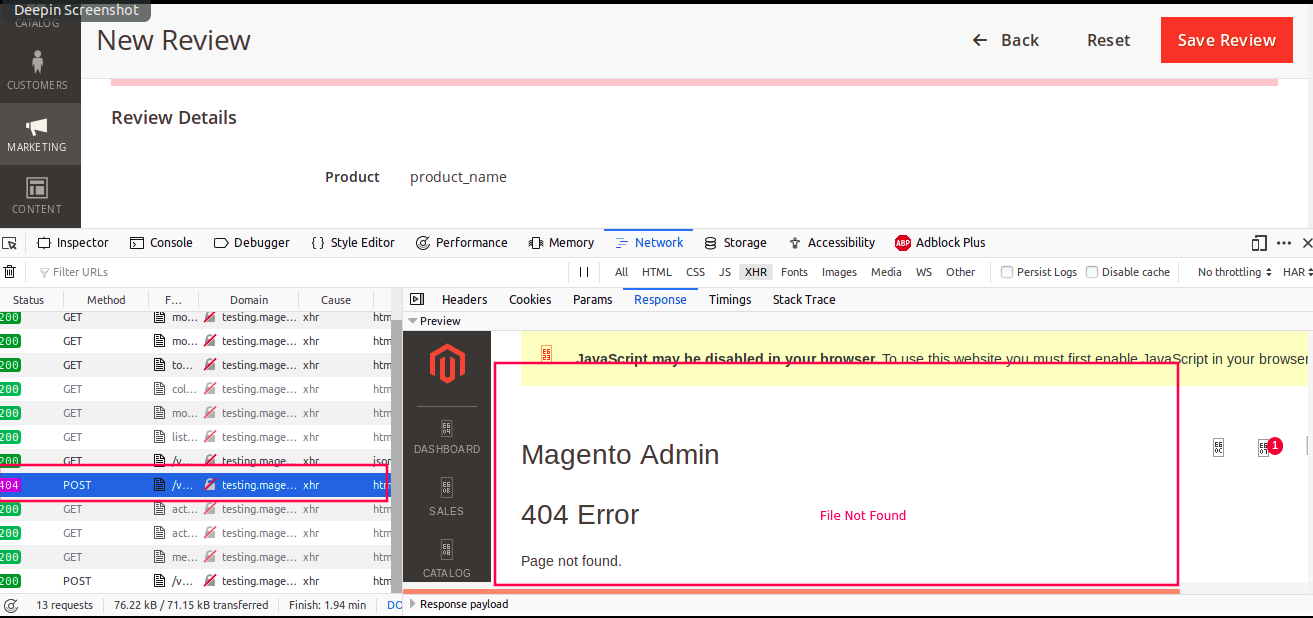This screenshot has width=1313, height=618.
Task: Open the Params tab of request details
Action: (593, 299)
